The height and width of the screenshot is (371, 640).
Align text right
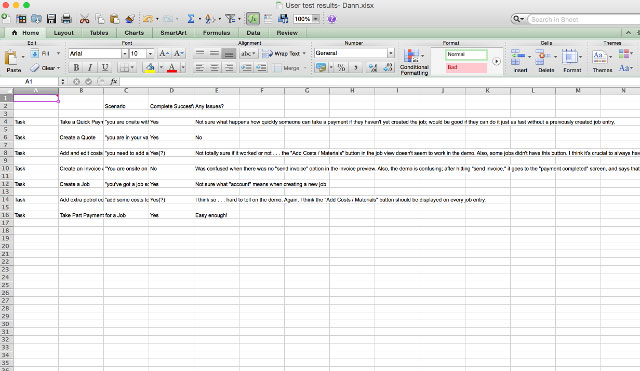229,68
